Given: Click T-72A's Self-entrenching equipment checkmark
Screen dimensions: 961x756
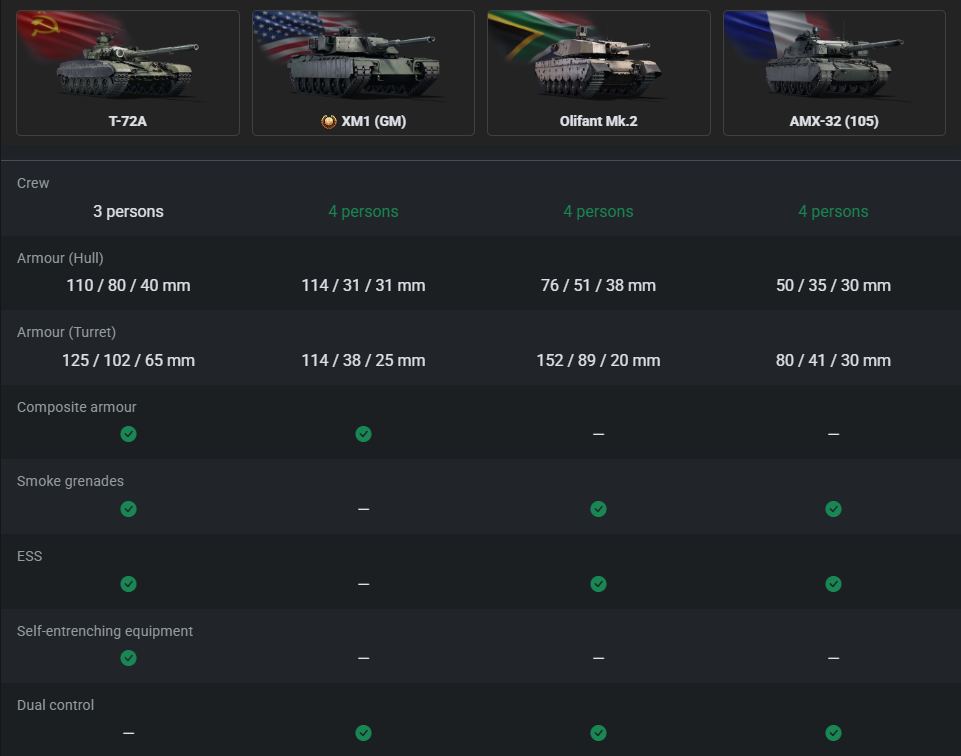Looking at the screenshot, I should [128, 658].
